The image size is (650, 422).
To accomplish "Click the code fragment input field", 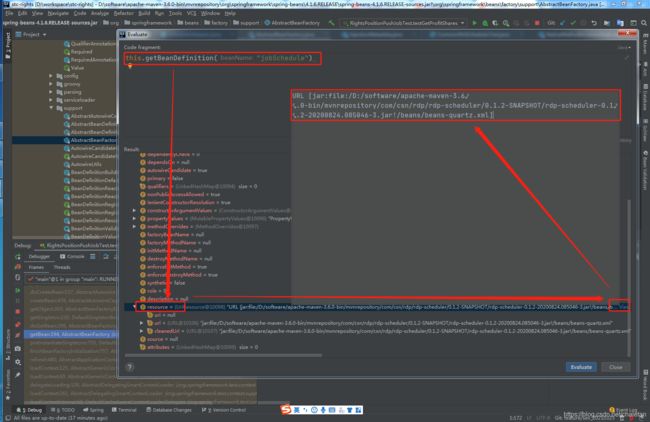I will tap(375, 58).
